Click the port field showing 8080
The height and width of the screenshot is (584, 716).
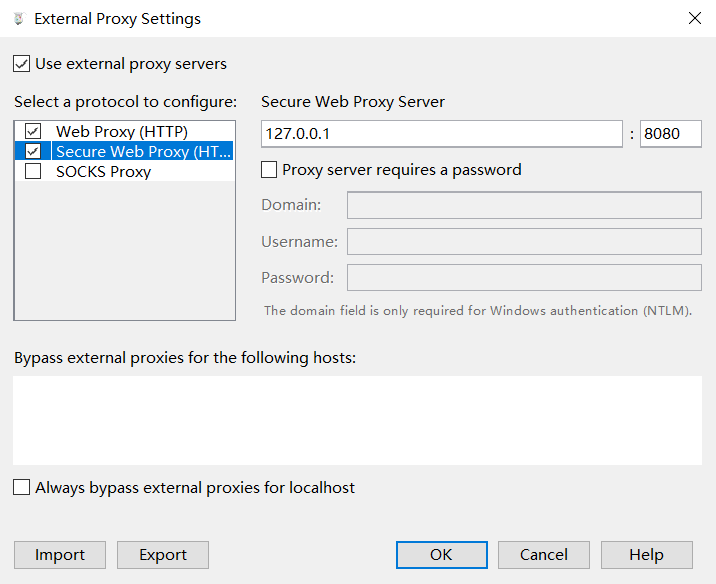[x=670, y=134]
